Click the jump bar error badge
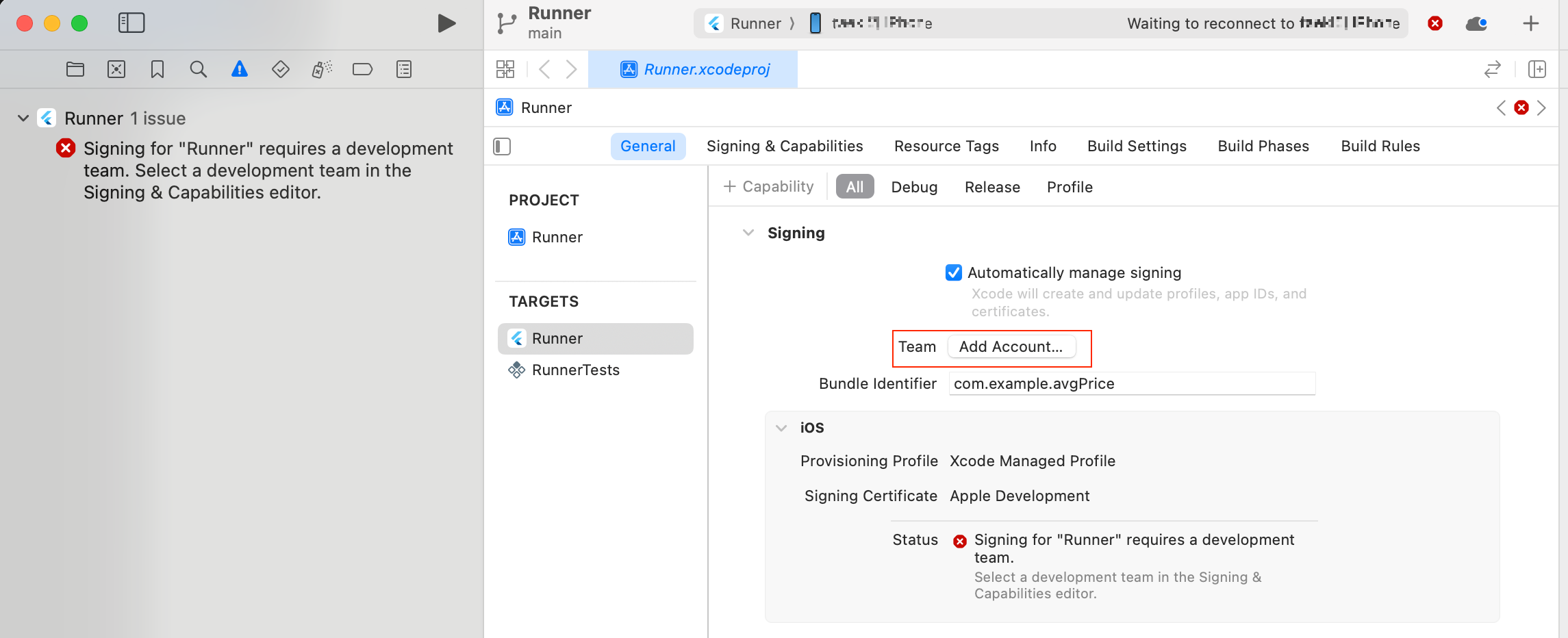This screenshot has width=1568, height=638. tap(1521, 107)
